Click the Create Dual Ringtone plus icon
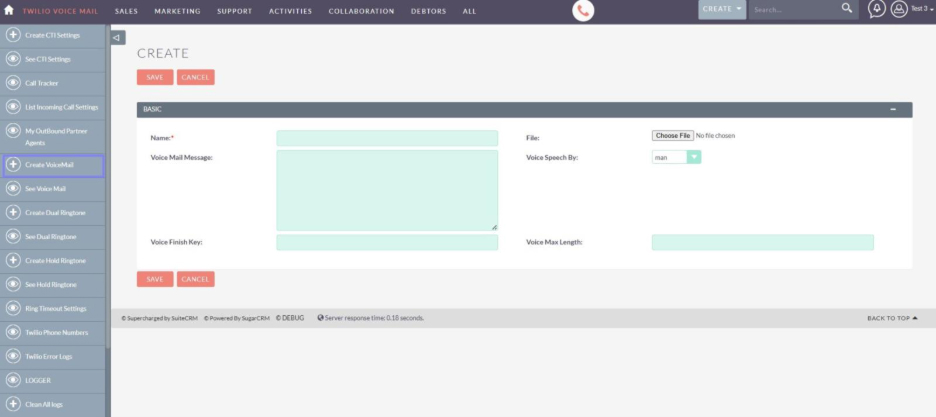The height and width of the screenshot is (417, 936). point(14,212)
